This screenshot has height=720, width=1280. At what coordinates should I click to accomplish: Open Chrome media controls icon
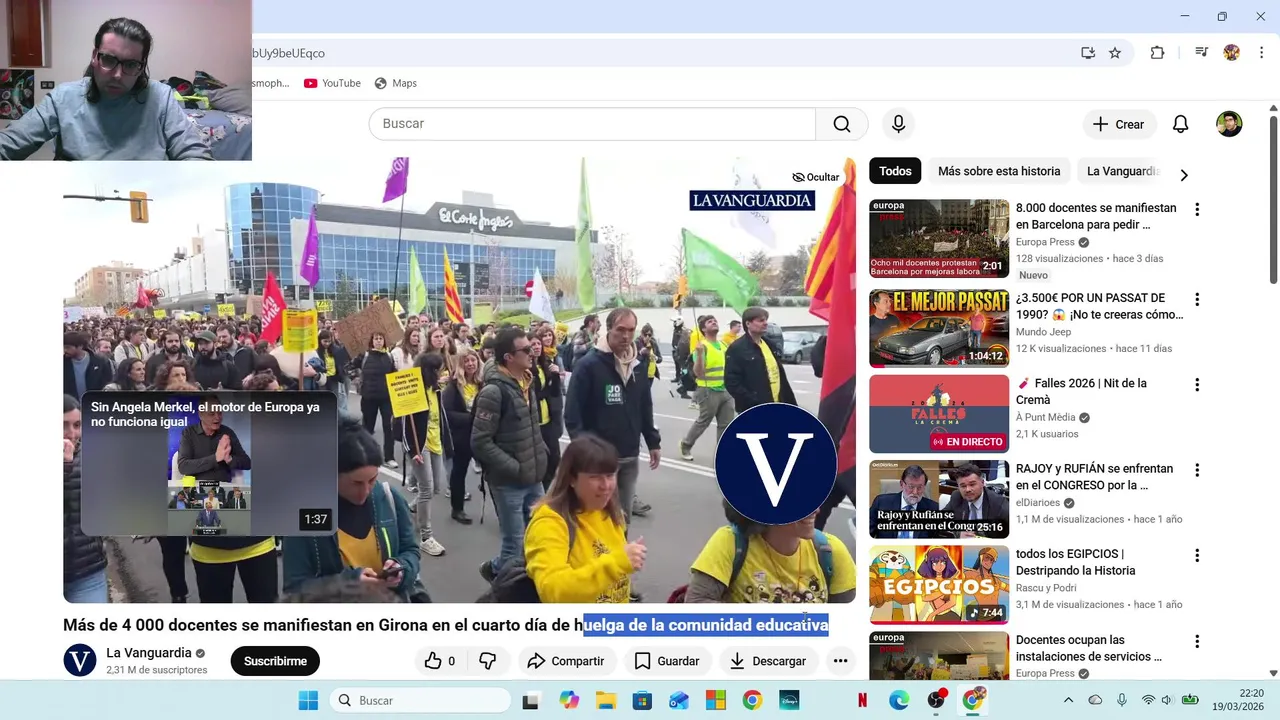1201,53
